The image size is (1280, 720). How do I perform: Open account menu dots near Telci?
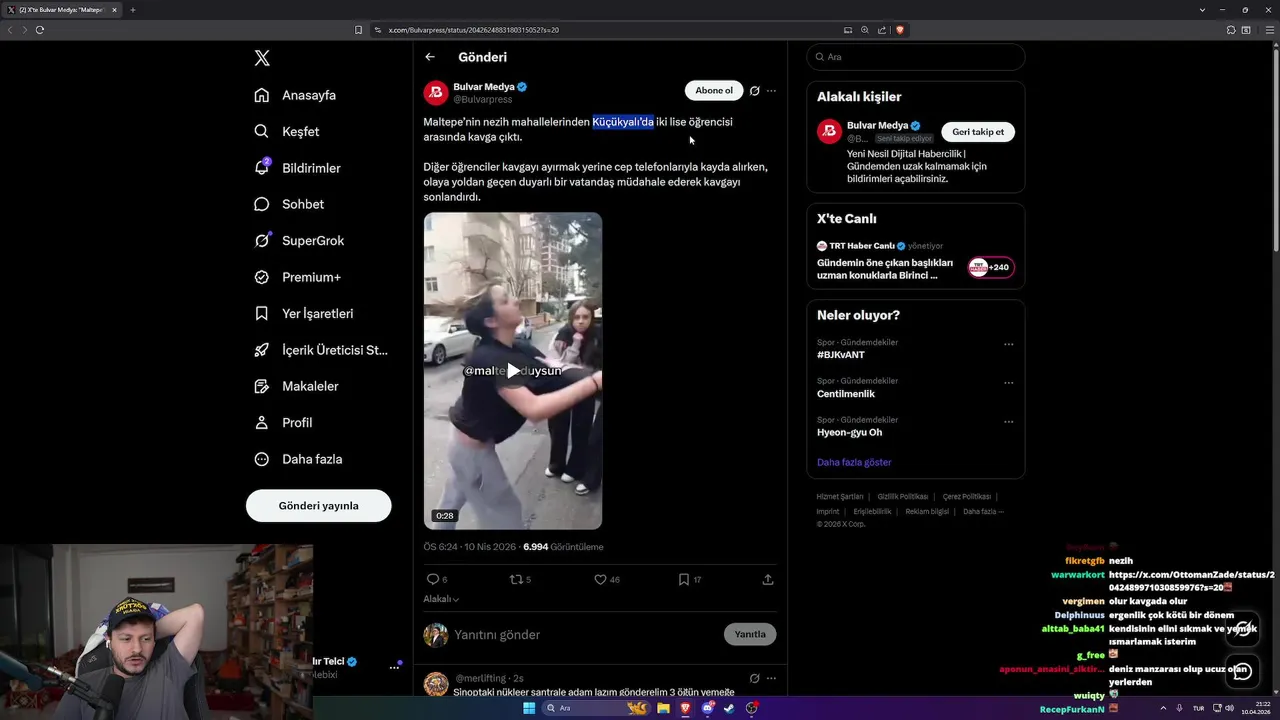coord(394,667)
